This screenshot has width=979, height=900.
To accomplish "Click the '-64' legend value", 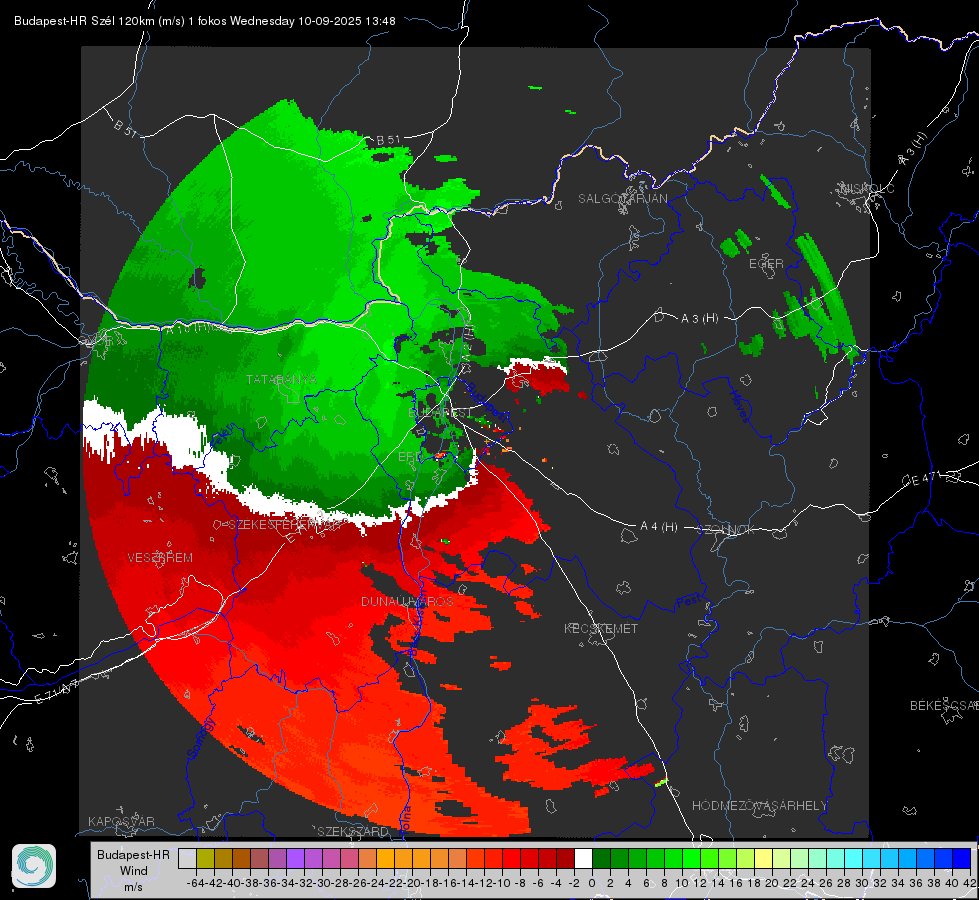I will [x=196, y=883].
